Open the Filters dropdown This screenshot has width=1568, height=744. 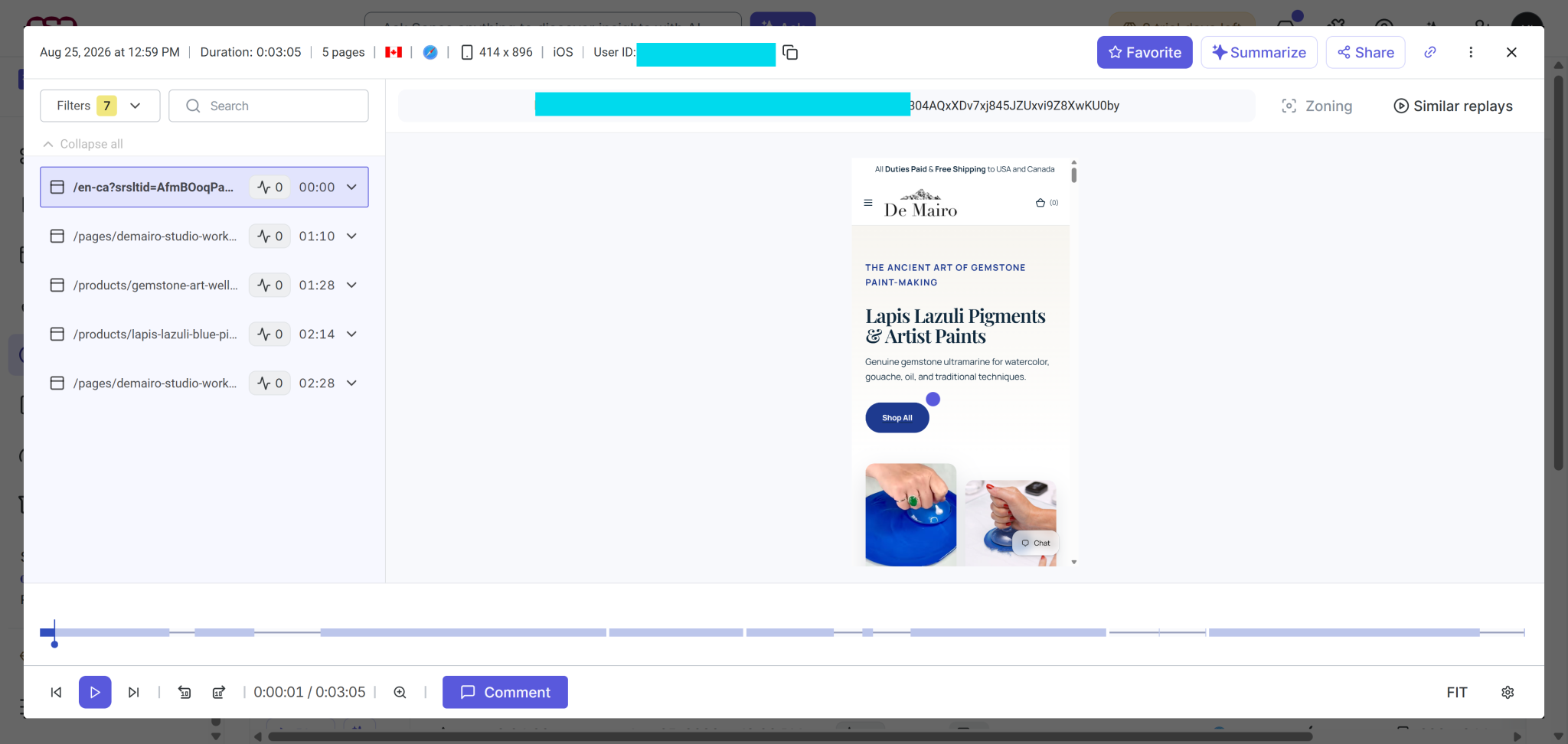coord(100,106)
